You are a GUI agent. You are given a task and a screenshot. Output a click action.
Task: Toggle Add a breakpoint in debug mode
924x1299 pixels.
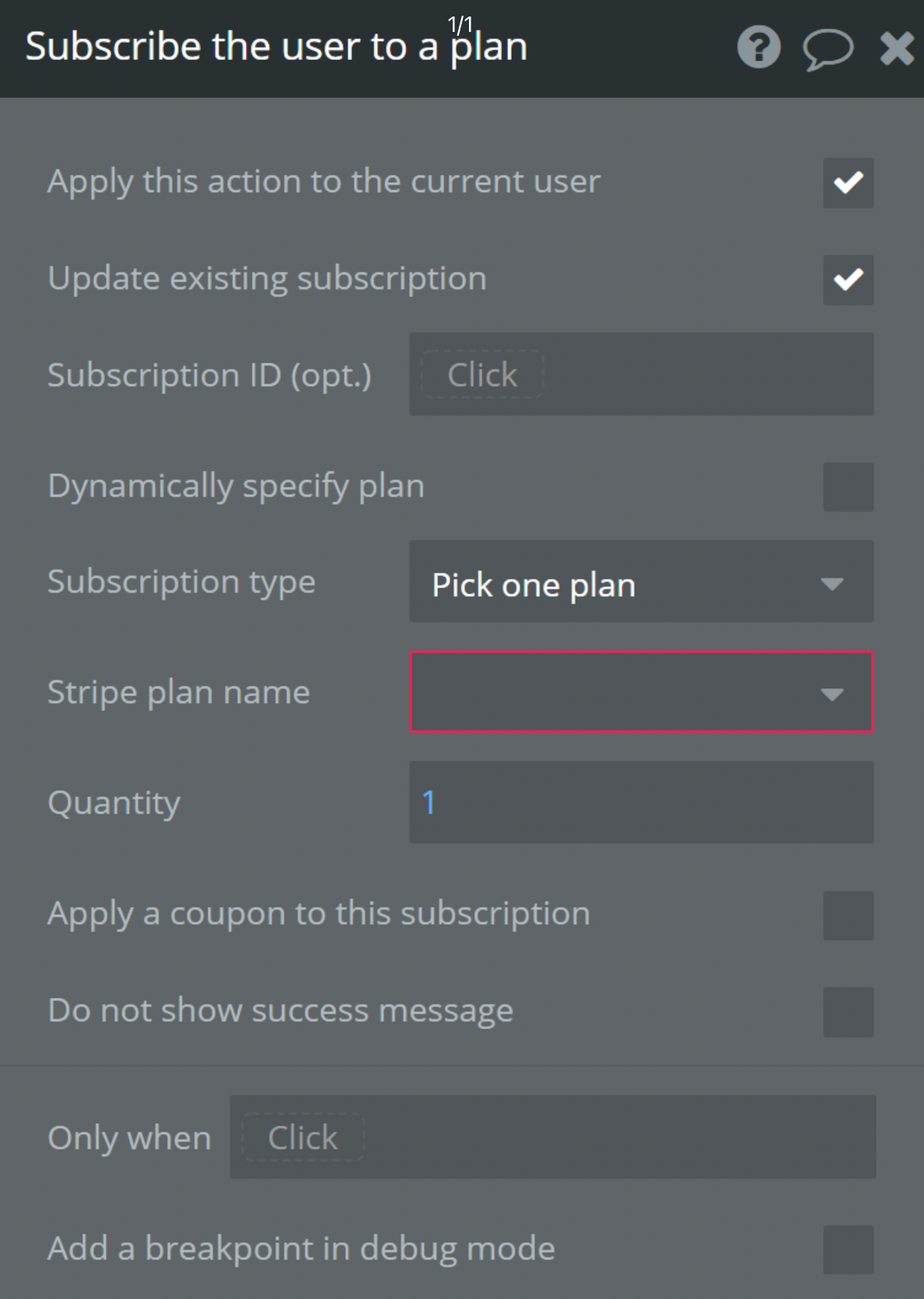click(x=848, y=1248)
